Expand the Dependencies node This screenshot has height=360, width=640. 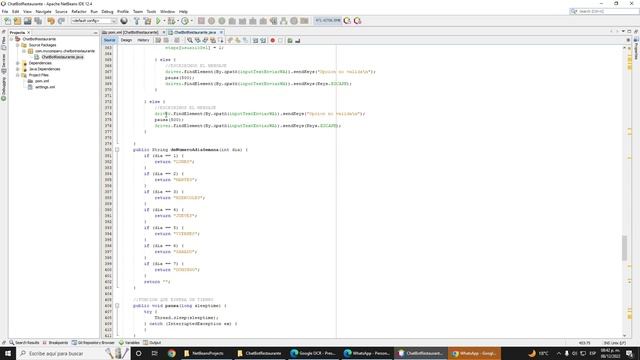pos(18,63)
